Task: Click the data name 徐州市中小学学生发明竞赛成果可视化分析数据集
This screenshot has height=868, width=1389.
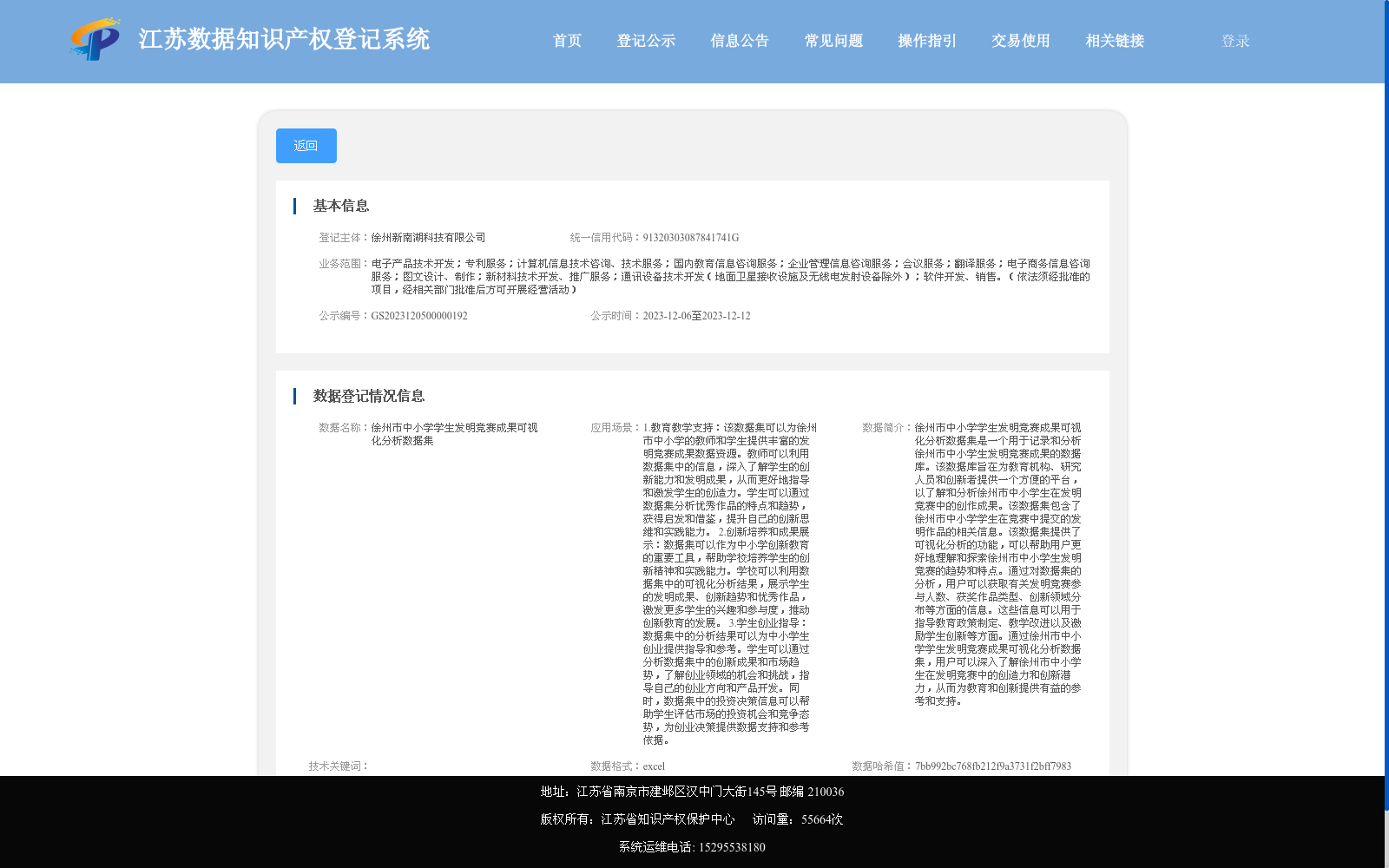Action: [454, 434]
